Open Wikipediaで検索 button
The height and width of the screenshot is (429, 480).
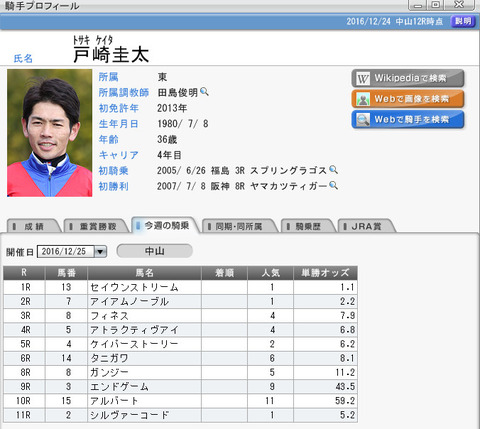(408, 78)
